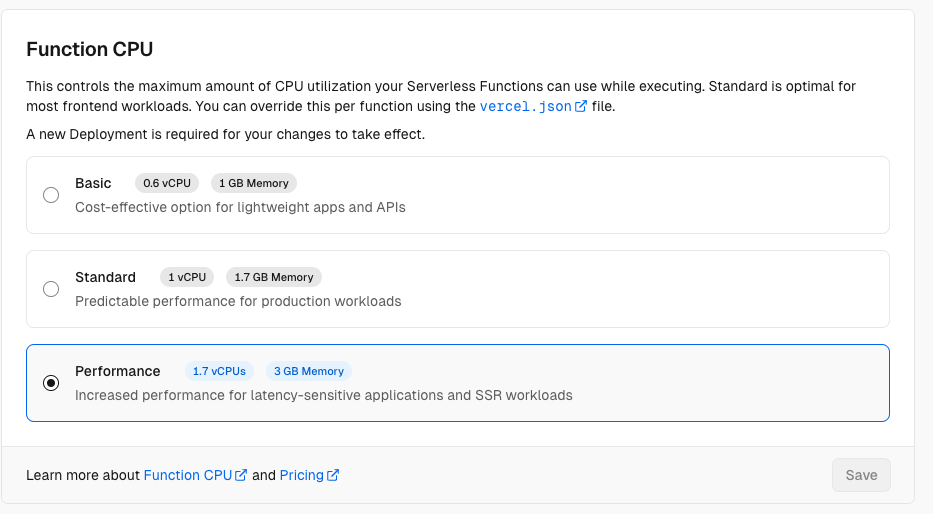Viewport: 933px width, 514px height.
Task: Click external link icon after Function CPU link
Action: [x=241, y=475]
